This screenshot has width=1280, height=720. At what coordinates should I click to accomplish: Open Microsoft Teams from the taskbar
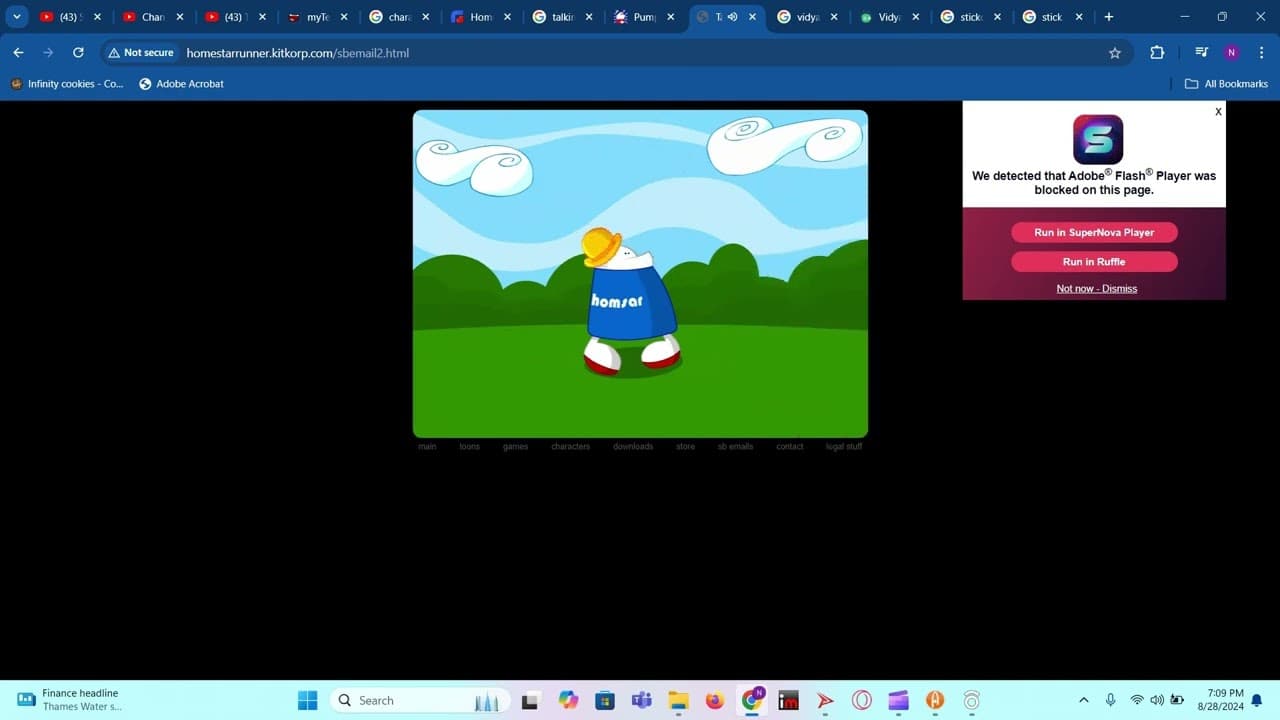pyautogui.click(x=641, y=700)
